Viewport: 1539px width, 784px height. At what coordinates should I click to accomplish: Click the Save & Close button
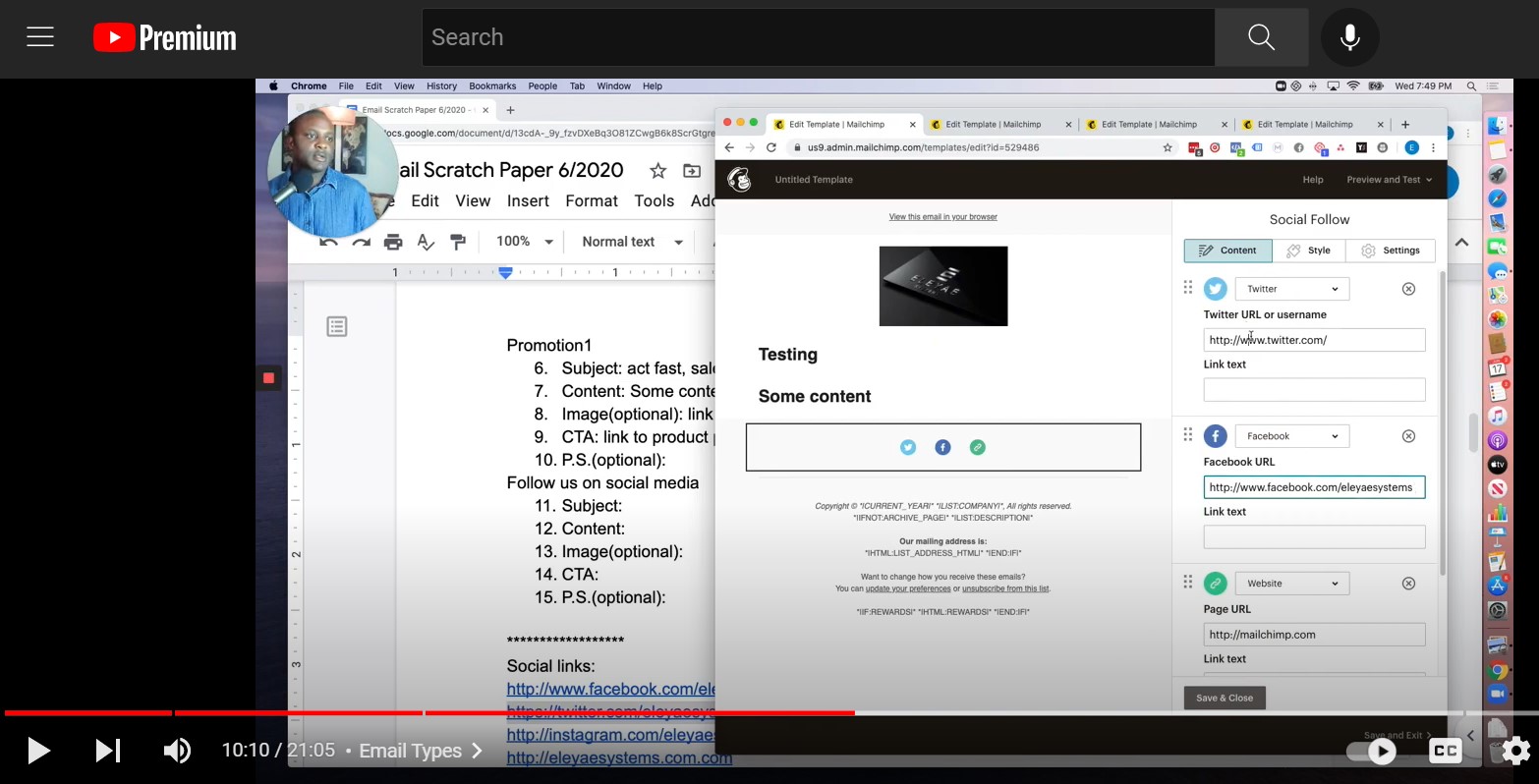click(1225, 698)
